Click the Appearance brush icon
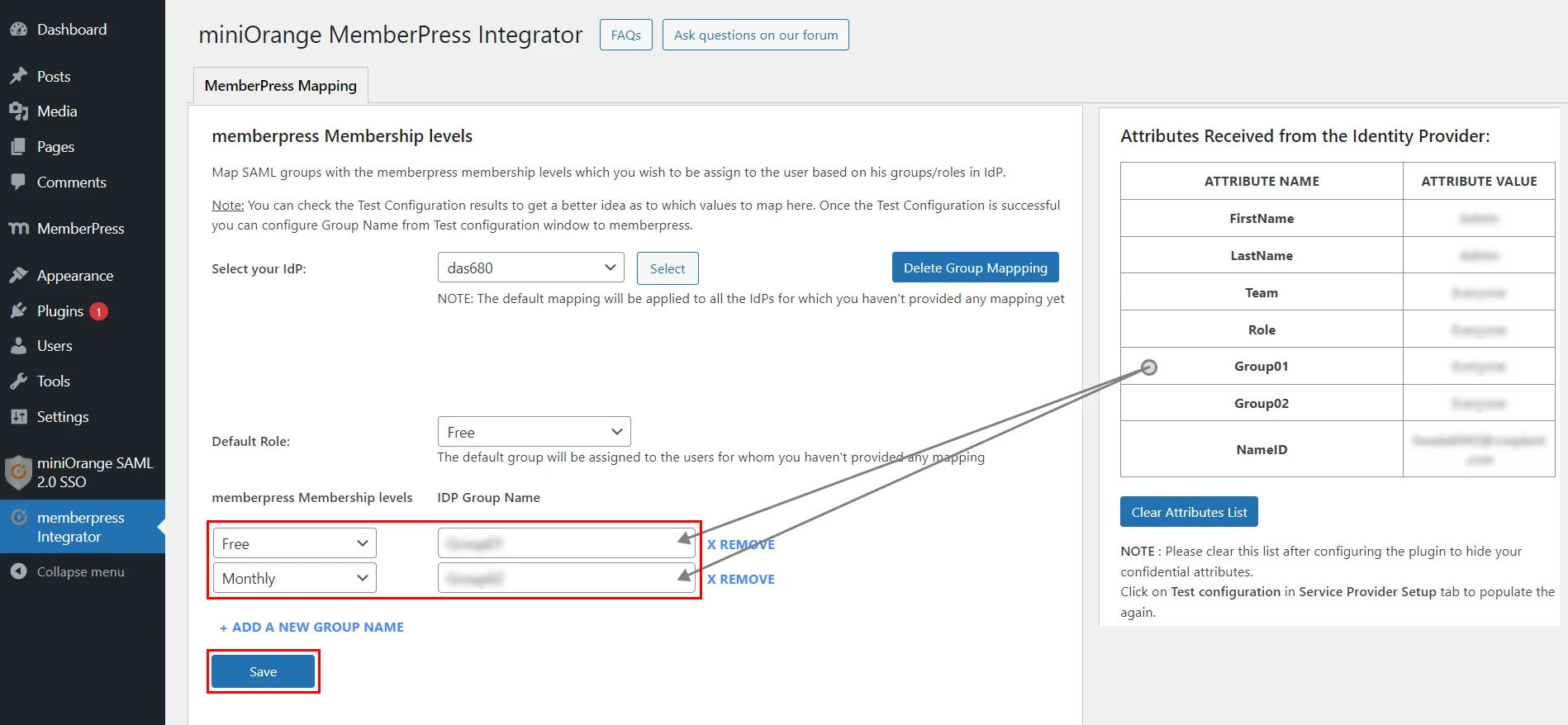The image size is (1568, 725). (x=18, y=275)
